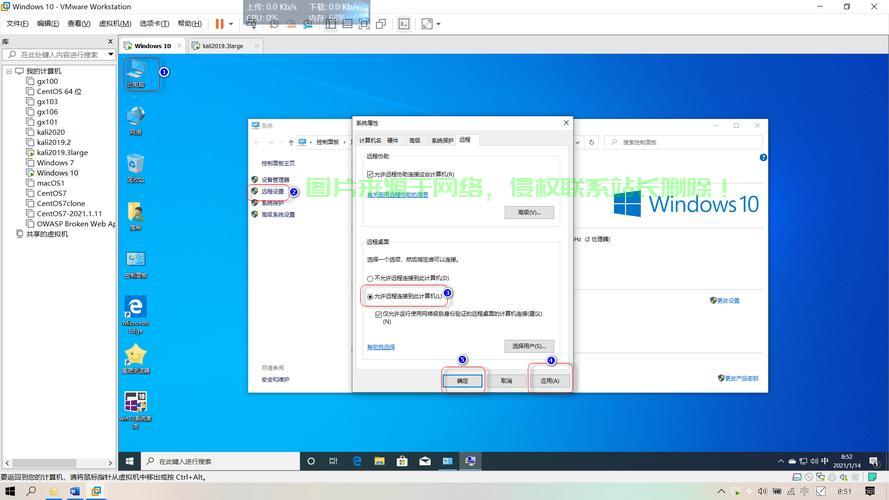889x500 pixels.
Task: Click the guest taskbar Cortana circle icon
Action: point(311,461)
